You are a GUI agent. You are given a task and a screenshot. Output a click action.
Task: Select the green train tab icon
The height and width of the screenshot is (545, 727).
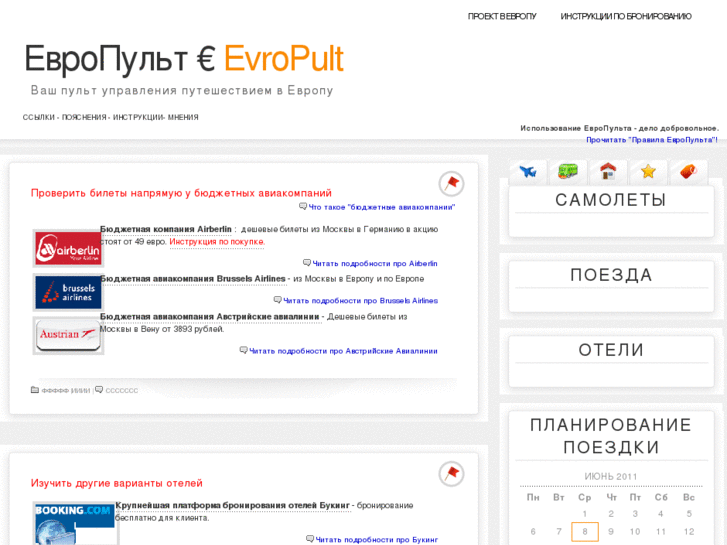(x=568, y=171)
